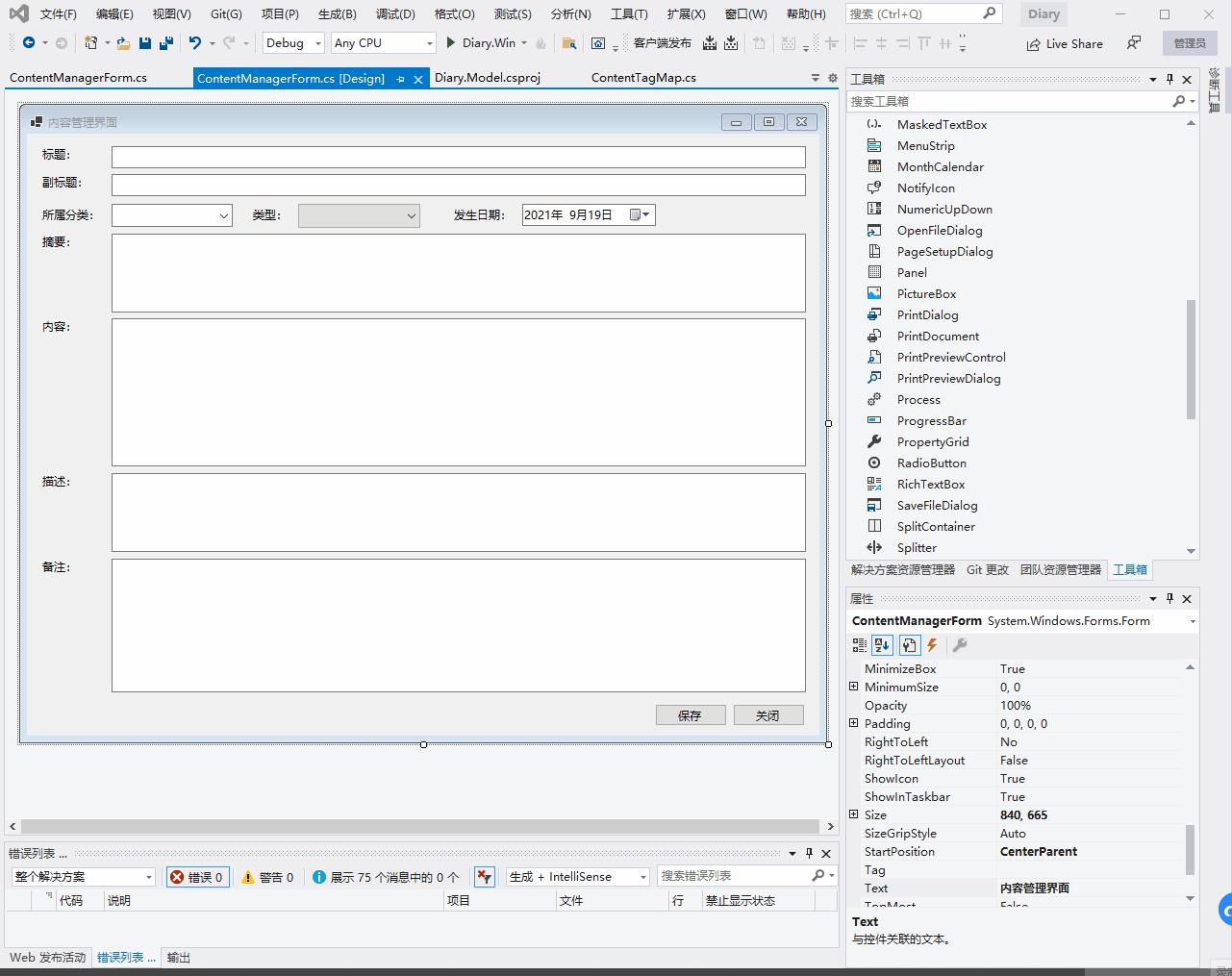The height and width of the screenshot is (976, 1232).
Task: Expand the MinimumSize property node
Action: (854, 687)
